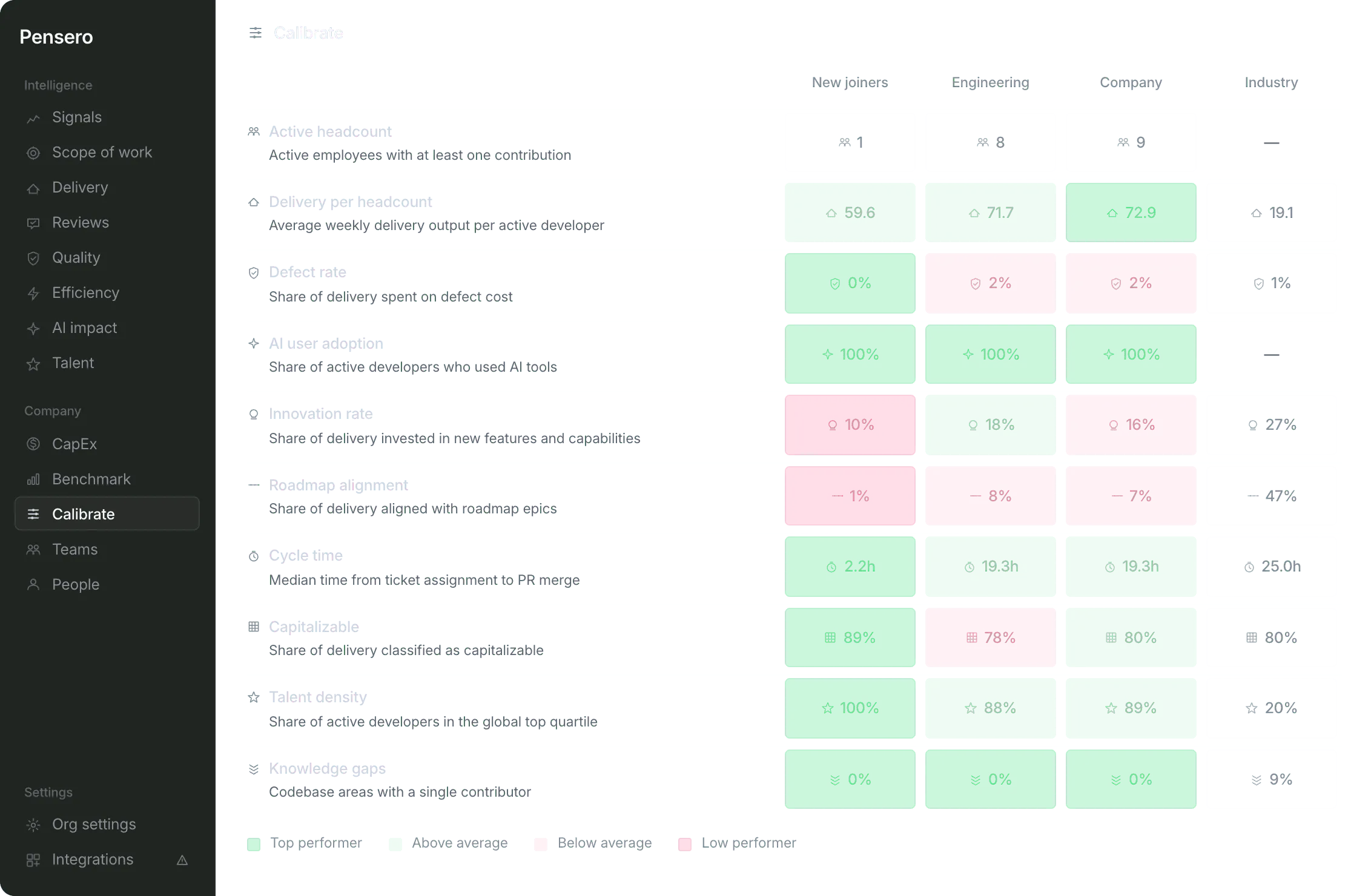Screen dimensions: 1371x896
Task: Click the Cycle time stopwatch icon in row label
Action: click(254, 556)
